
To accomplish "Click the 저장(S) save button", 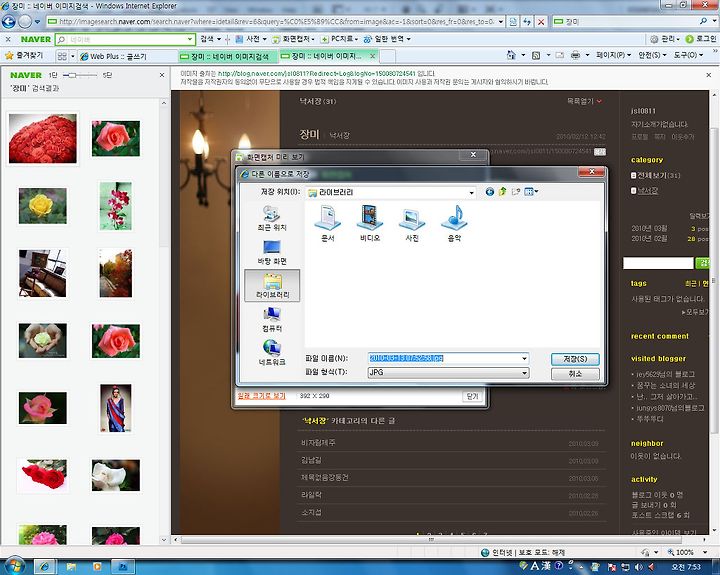I will point(575,359).
